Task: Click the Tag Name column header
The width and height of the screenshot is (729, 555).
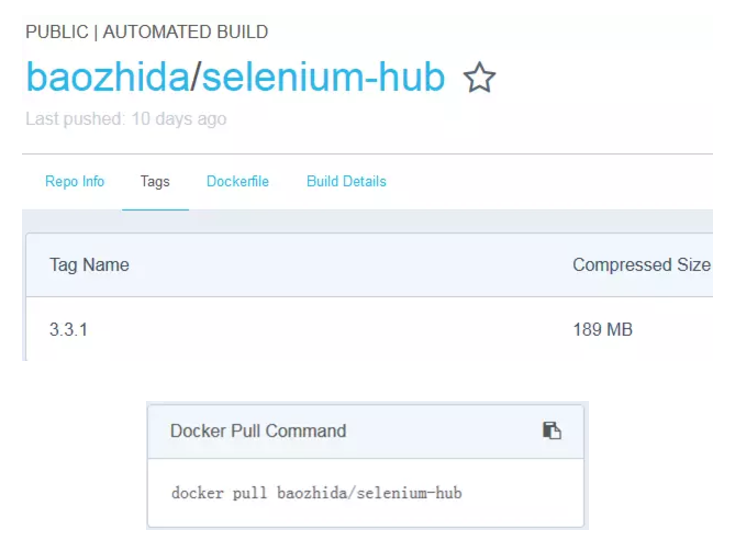Action: [89, 265]
